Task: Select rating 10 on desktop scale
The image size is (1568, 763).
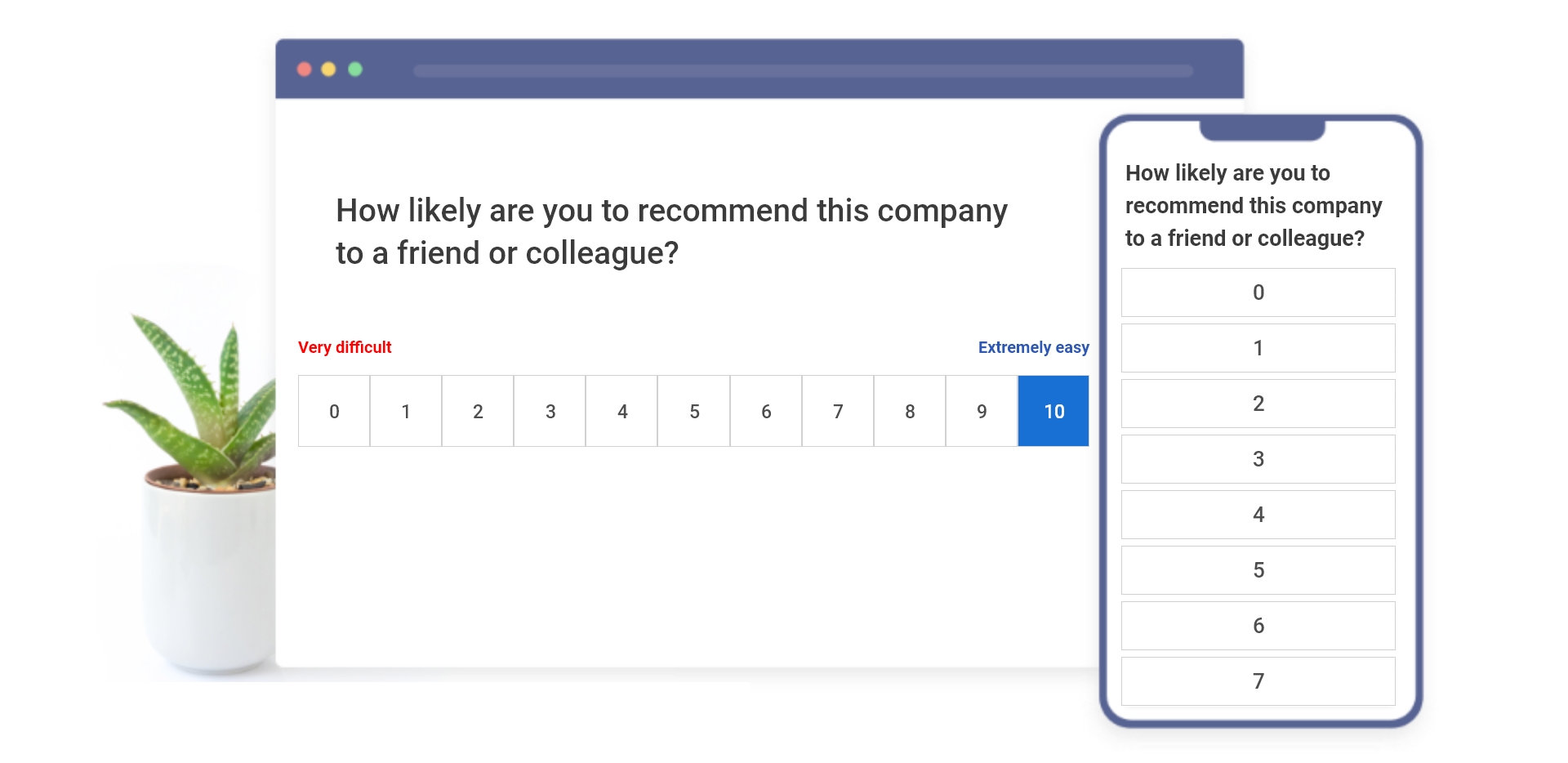Action: pos(1053,411)
